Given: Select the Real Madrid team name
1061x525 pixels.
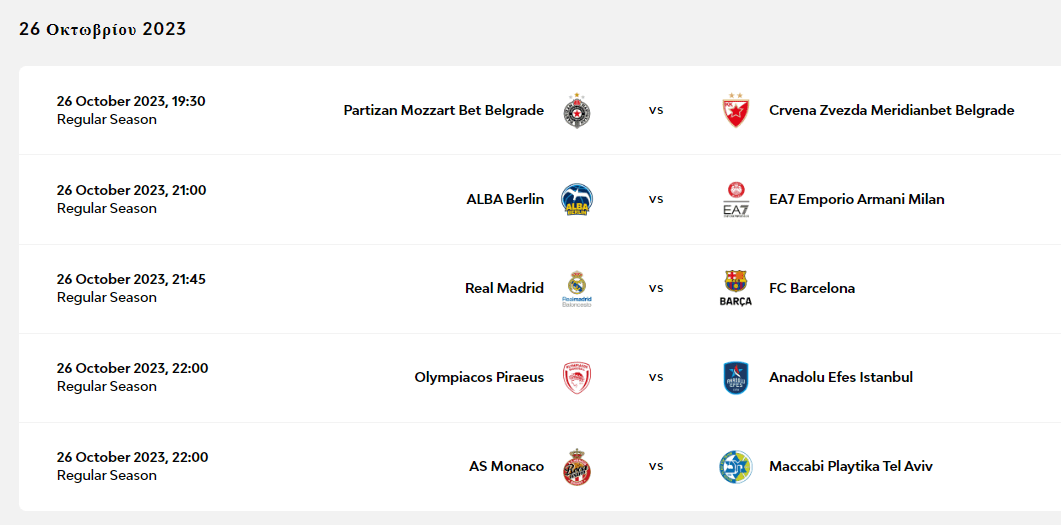Looking at the screenshot, I should pyautogui.click(x=504, y=288).
